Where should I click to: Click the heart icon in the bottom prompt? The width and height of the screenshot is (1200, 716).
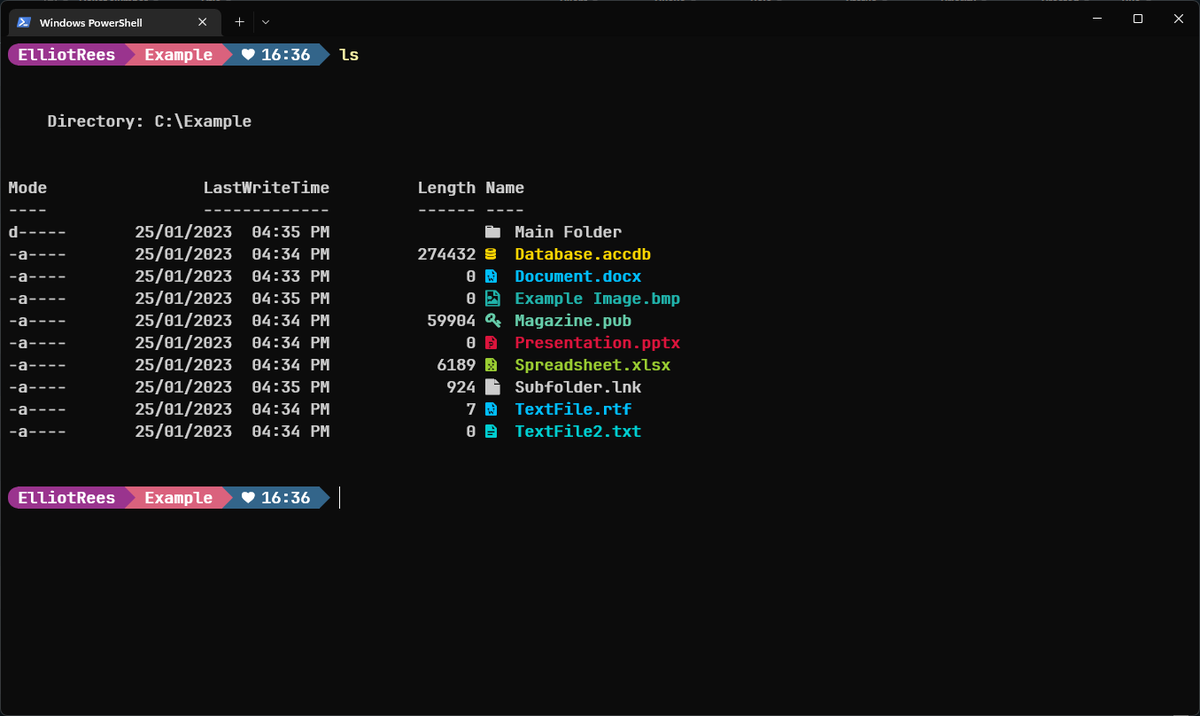tap(248, 497)
